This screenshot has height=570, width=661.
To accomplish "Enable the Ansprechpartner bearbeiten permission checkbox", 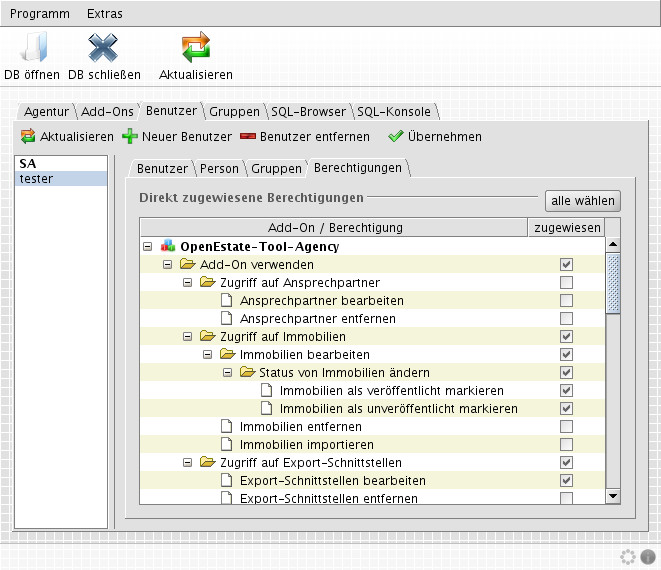I will pos(566,301).
